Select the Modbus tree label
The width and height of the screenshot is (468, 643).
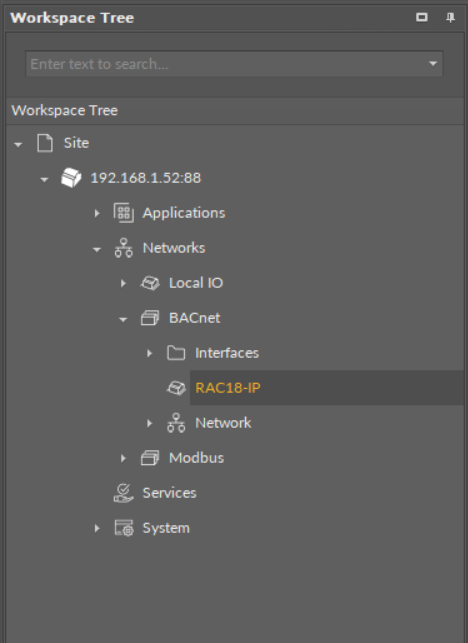click(x=196, y=458)
